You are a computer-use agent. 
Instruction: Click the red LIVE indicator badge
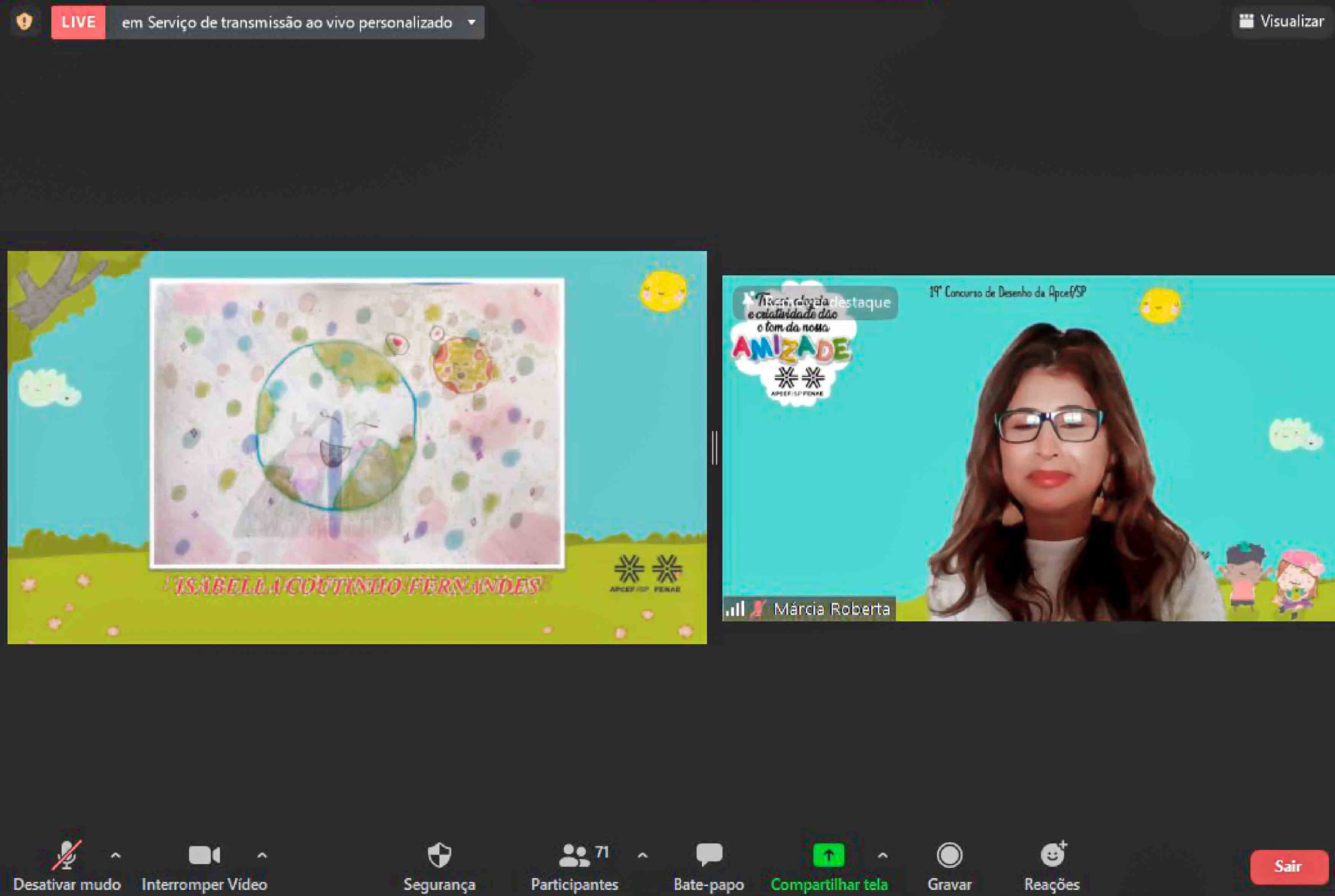click(x=78, y=22)
